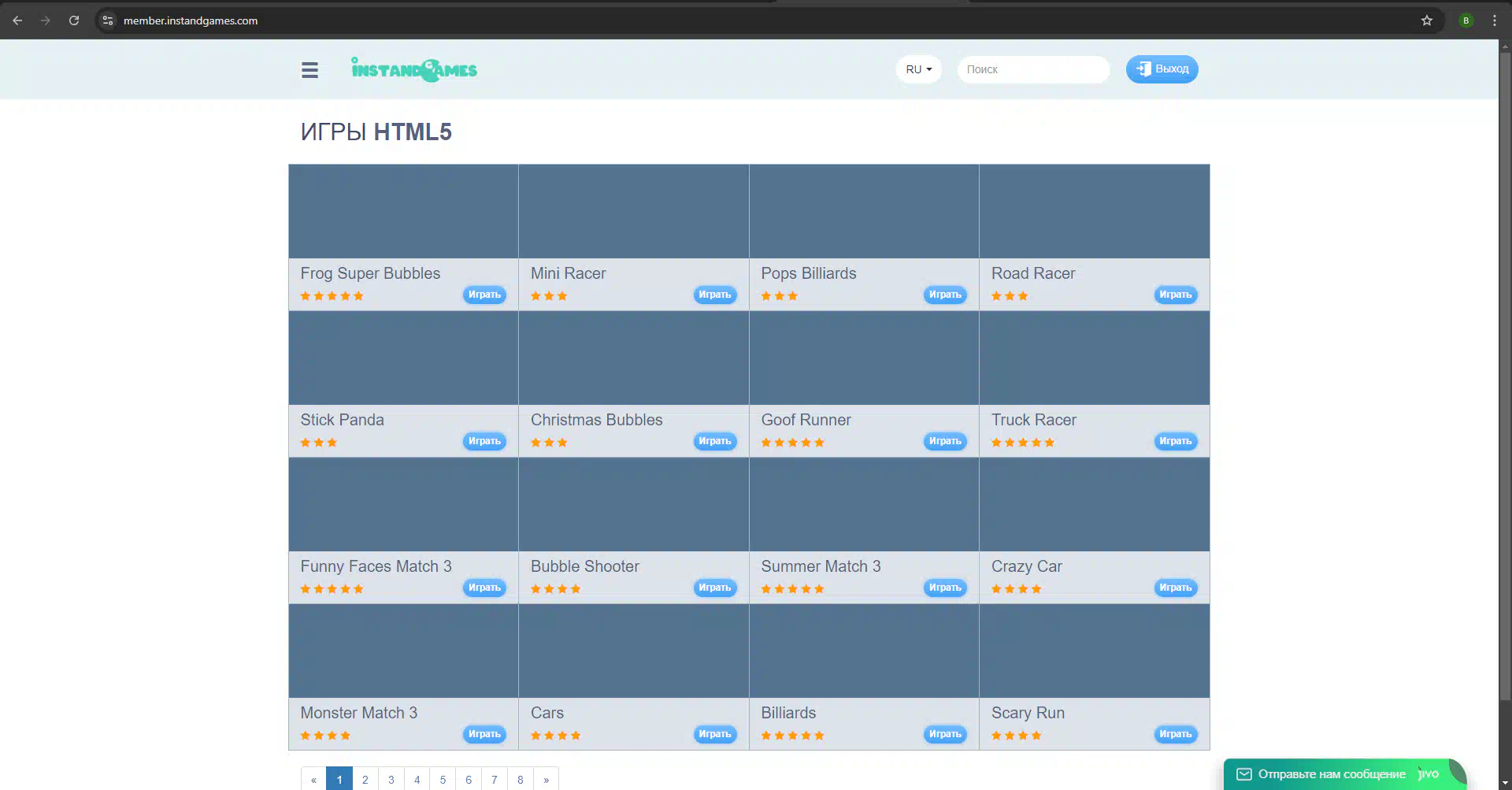Screen dimensions: 1512x790
Task: Click Cars star rating
Action: 555,736
